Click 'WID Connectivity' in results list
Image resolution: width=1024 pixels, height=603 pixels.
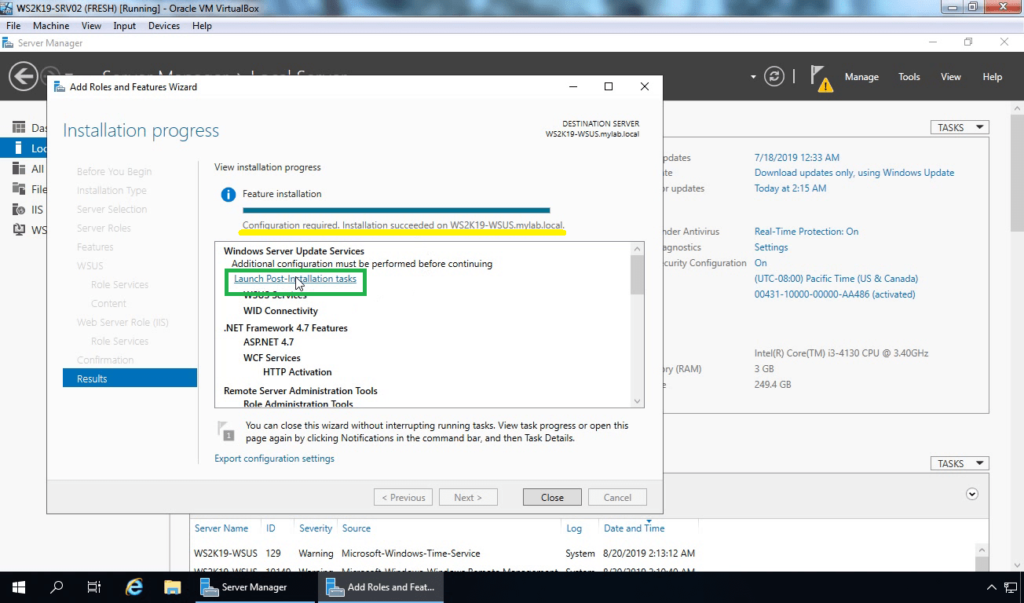[x=280, y=311]
